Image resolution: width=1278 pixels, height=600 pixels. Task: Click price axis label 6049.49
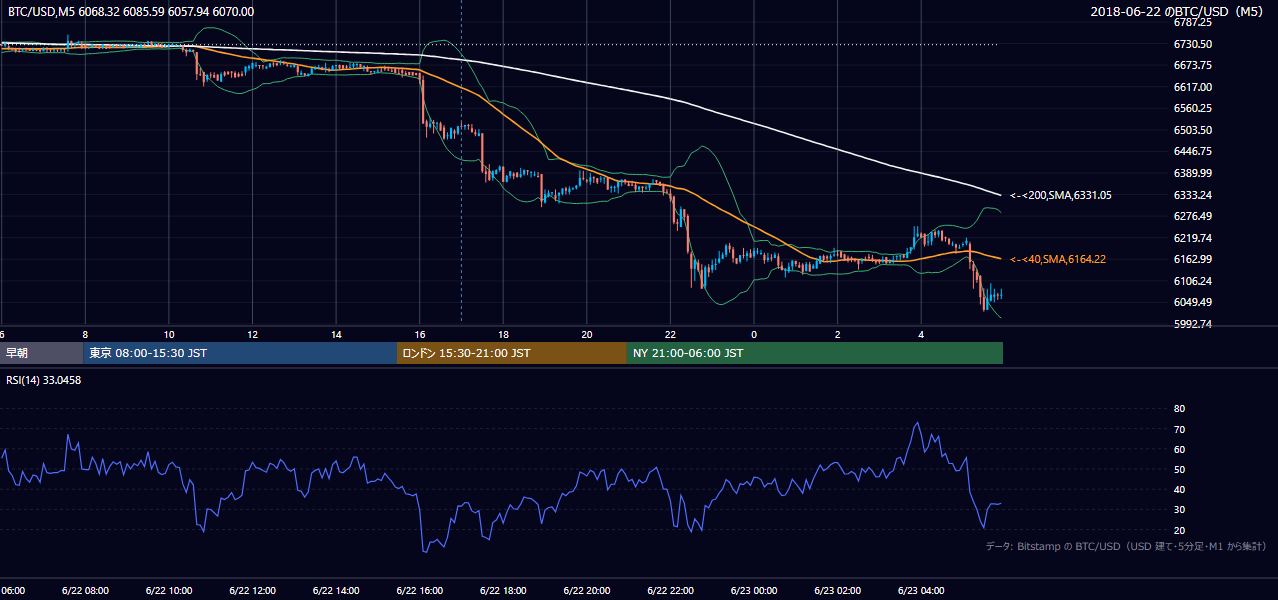(x=1193, y=302)
